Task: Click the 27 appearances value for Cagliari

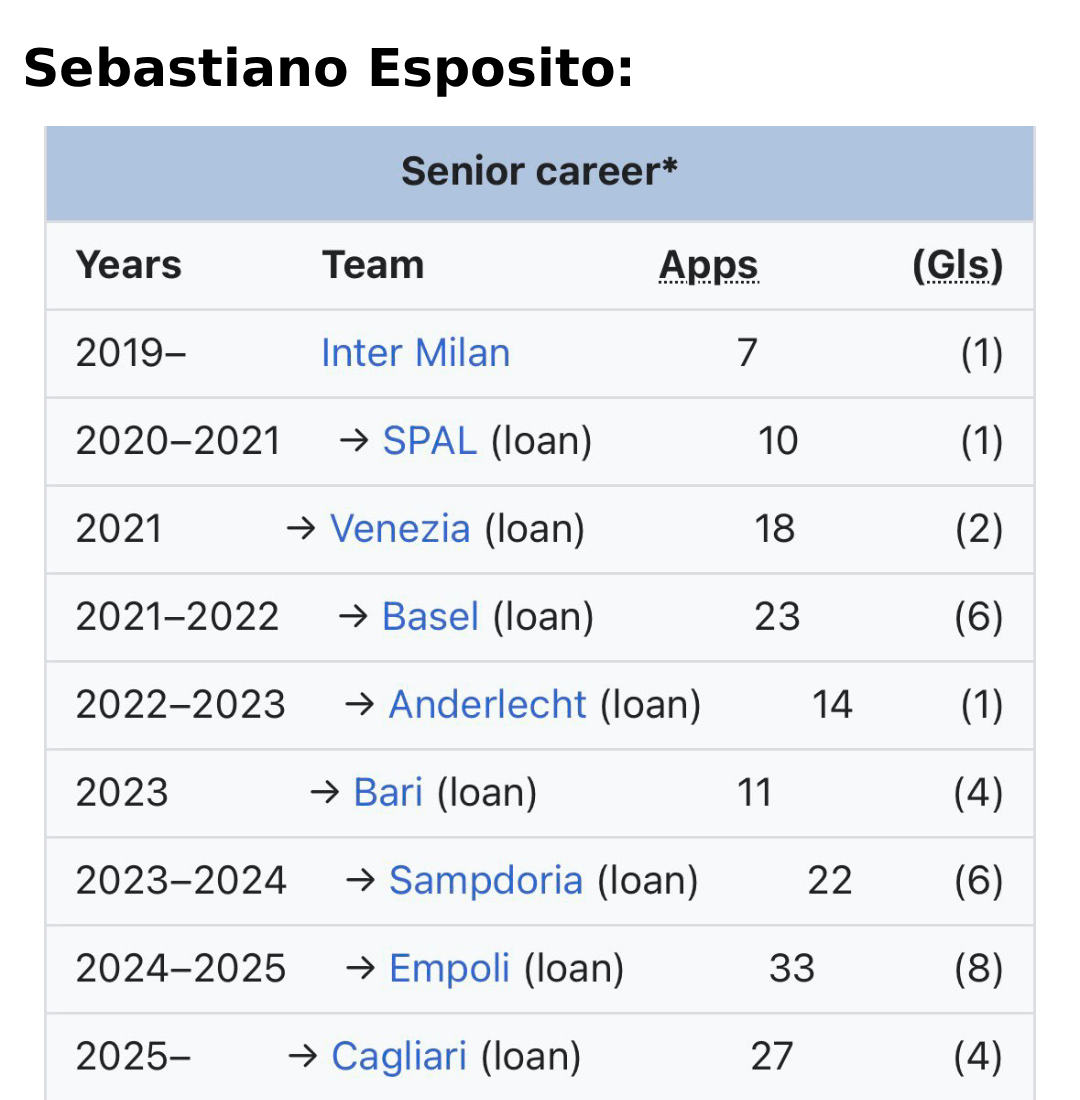Action: pos(772,1057)
